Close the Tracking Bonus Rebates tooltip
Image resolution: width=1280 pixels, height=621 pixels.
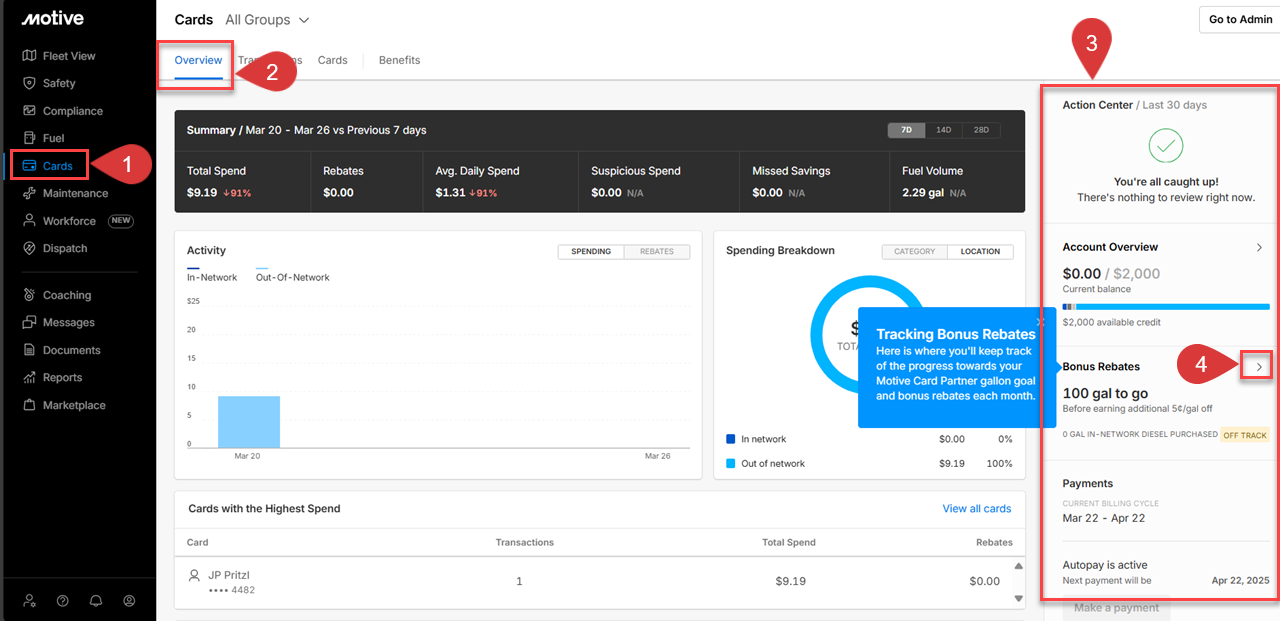click(x=1040, y=322)
